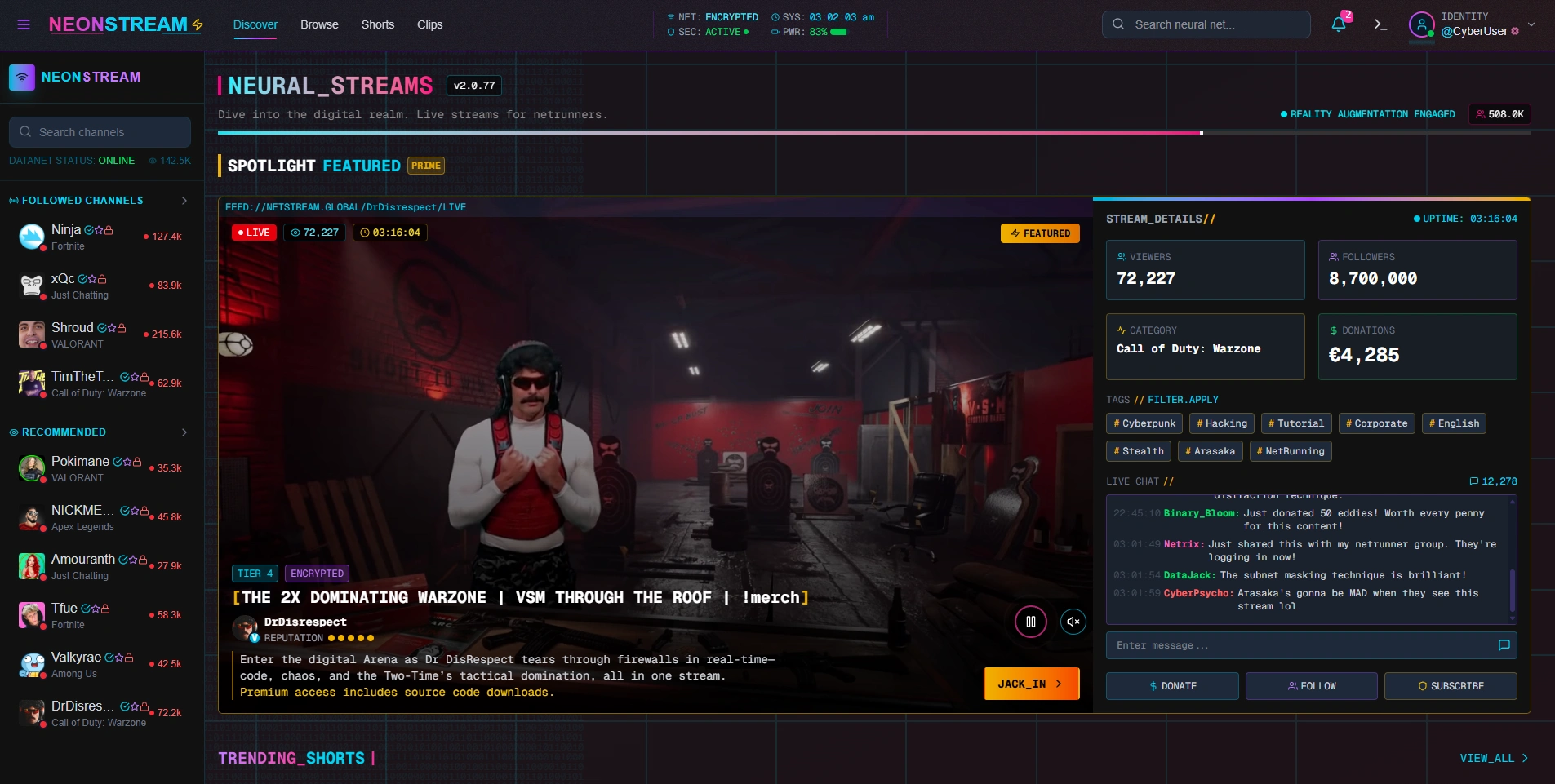Click the FEATURED lightning badge
This screenshot has width=1555, height=784.
tap(1040, 233)
